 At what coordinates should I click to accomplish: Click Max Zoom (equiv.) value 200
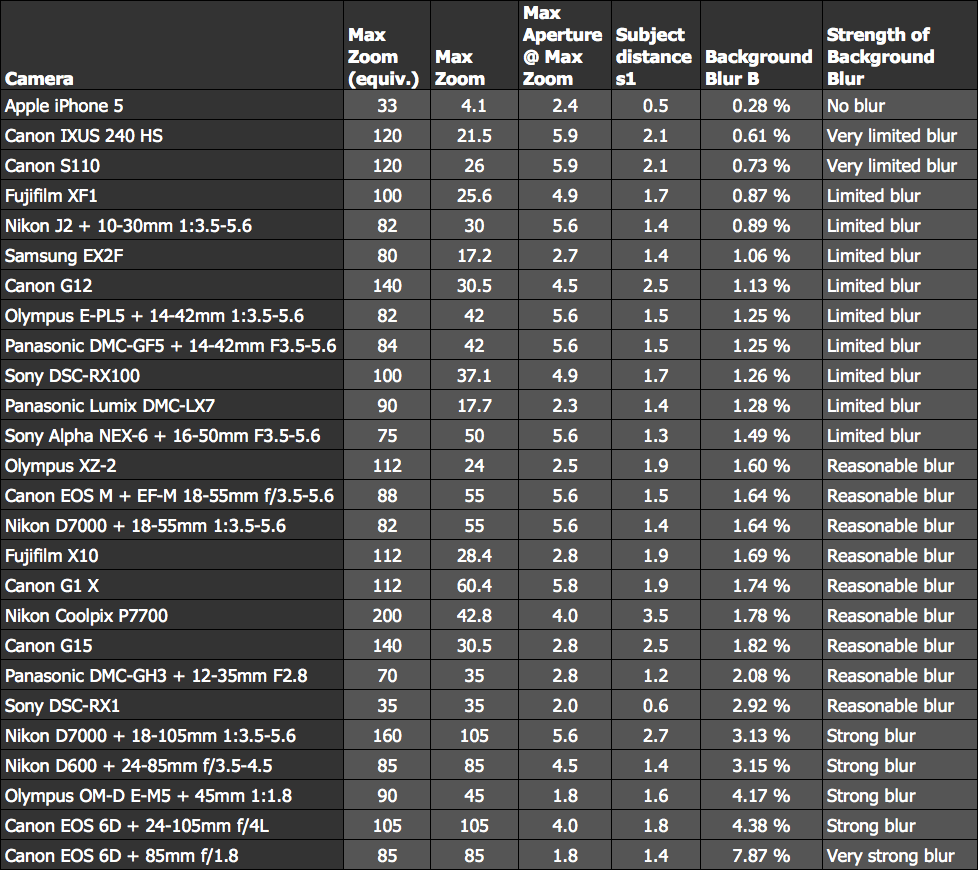387,616
